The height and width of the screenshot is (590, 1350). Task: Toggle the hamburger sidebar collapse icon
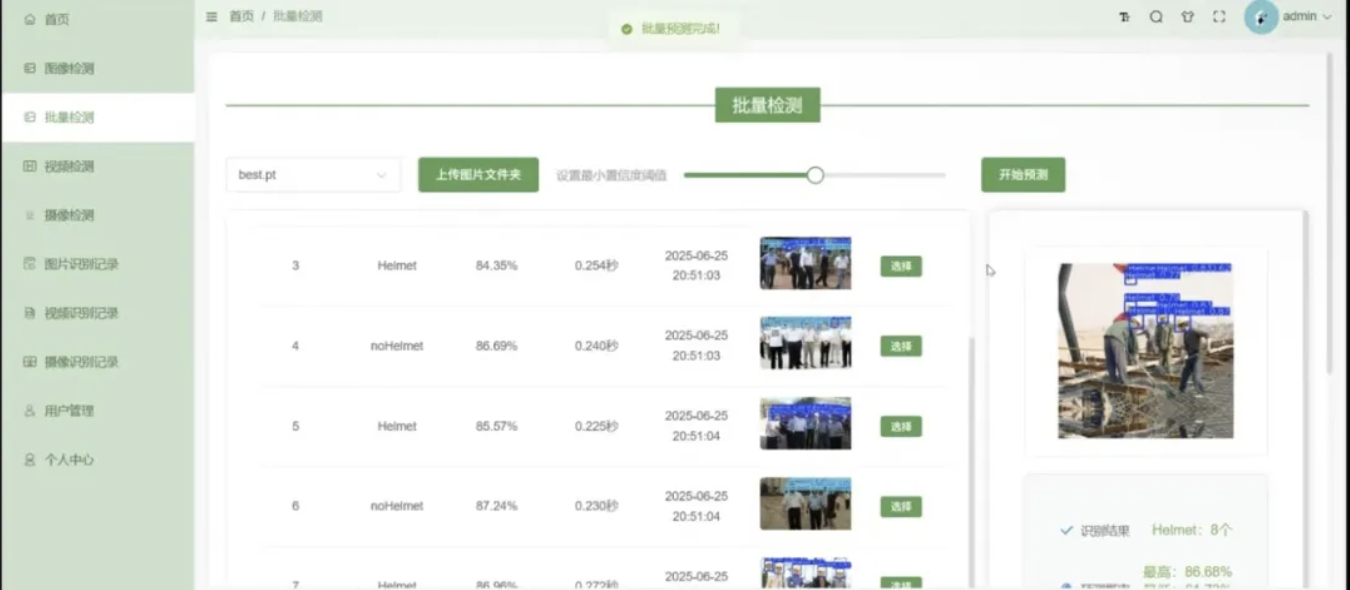coord(211,17)
